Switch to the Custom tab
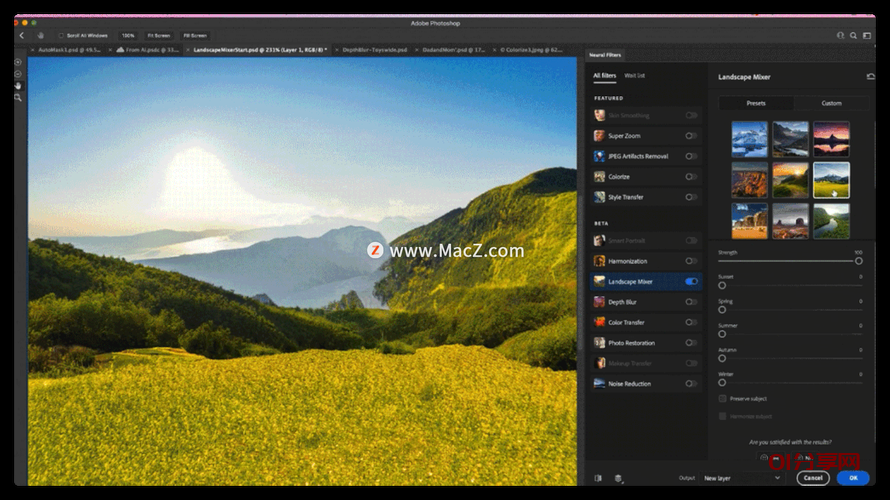The image size is (890, 500). (831, 103)
